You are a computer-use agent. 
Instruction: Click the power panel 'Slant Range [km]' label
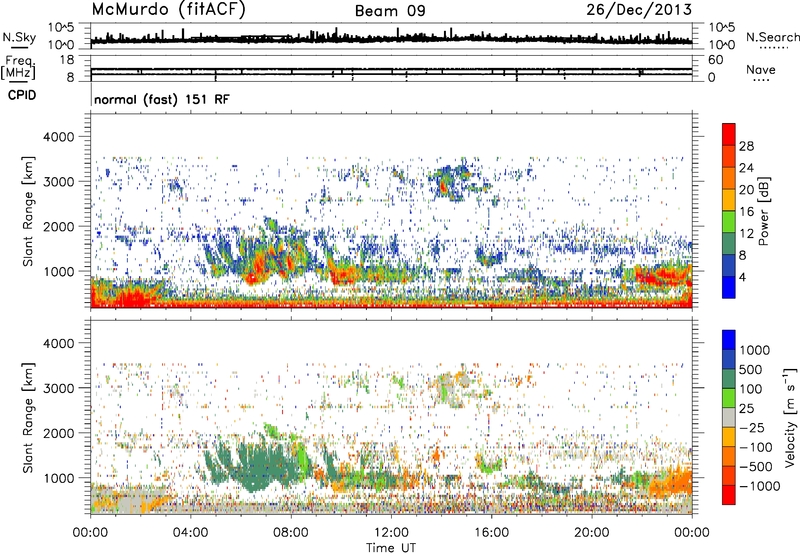coord(28,211)
